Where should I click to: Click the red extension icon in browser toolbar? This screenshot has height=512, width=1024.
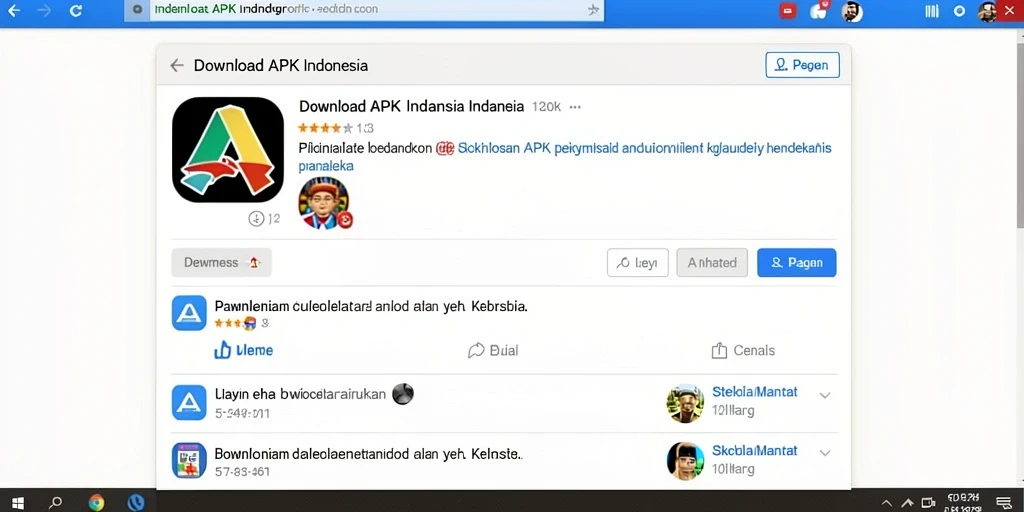point(788,10)
